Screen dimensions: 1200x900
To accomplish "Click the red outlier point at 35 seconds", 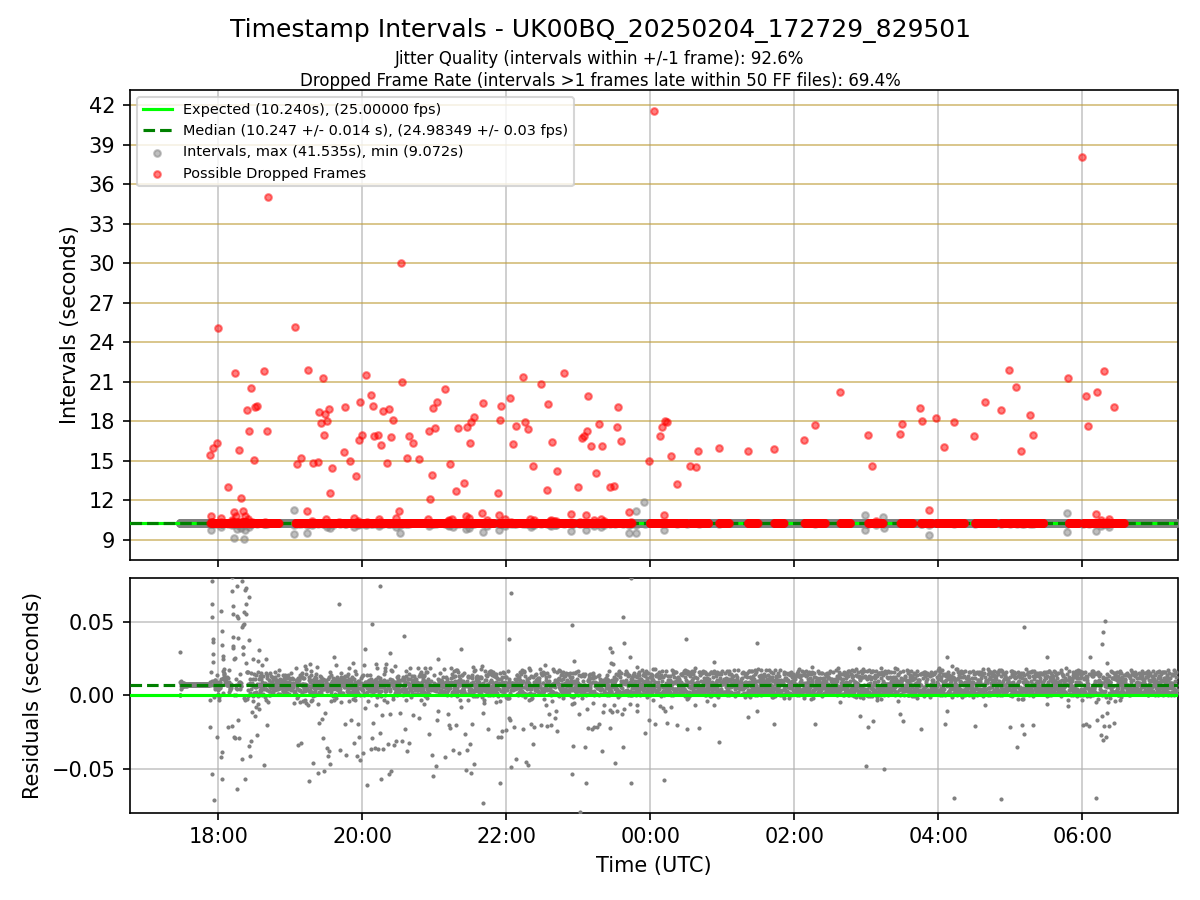I will 268,197.
